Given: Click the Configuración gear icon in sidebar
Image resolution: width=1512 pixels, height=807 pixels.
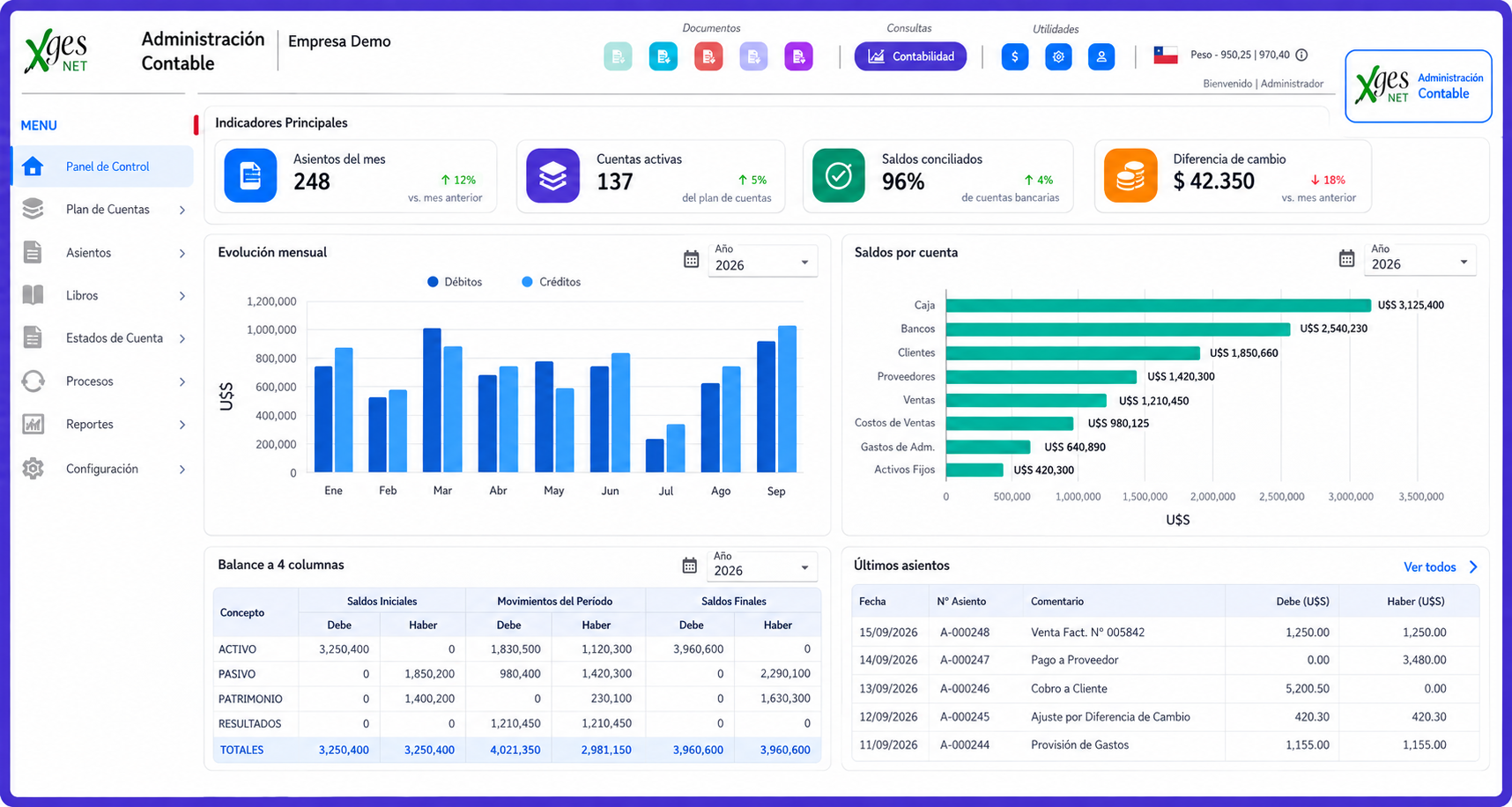Looking at the screenshot, I should click(33, 468).
